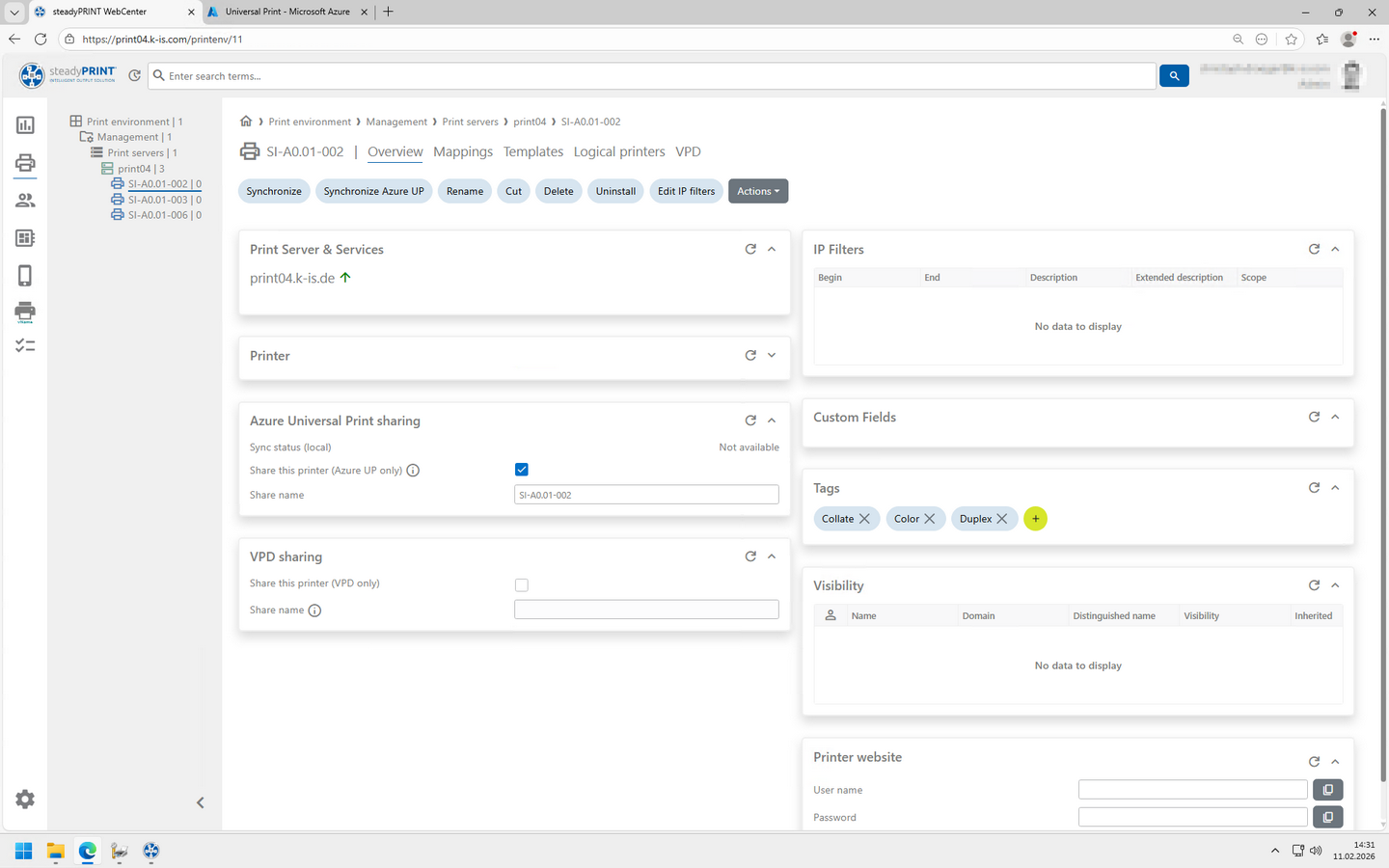Refresh the Tags panel
1389x868 pixels.
coord(1314,488)
